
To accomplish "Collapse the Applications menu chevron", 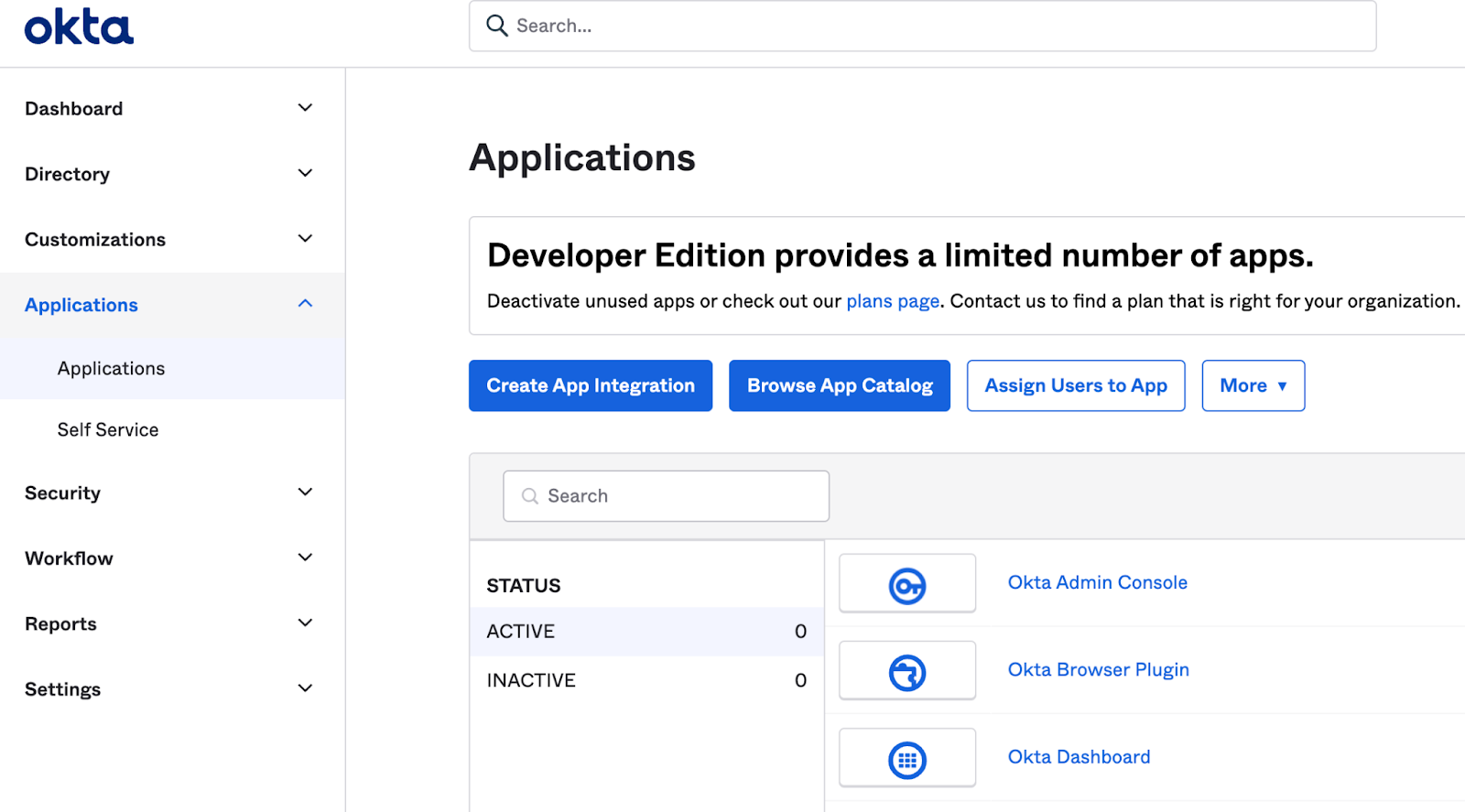I will click(x=306, y=304).
